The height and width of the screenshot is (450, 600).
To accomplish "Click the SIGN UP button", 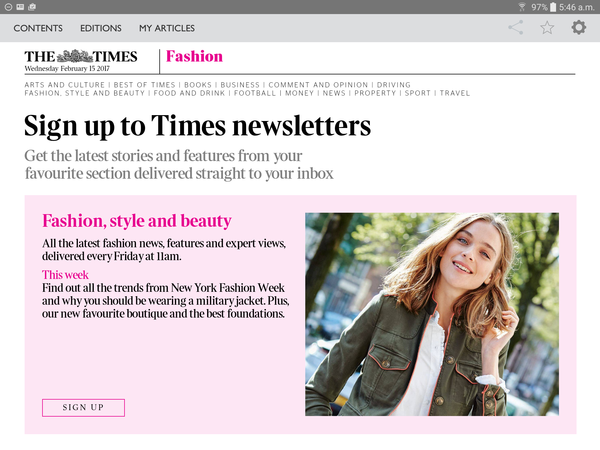I will 83,408.
